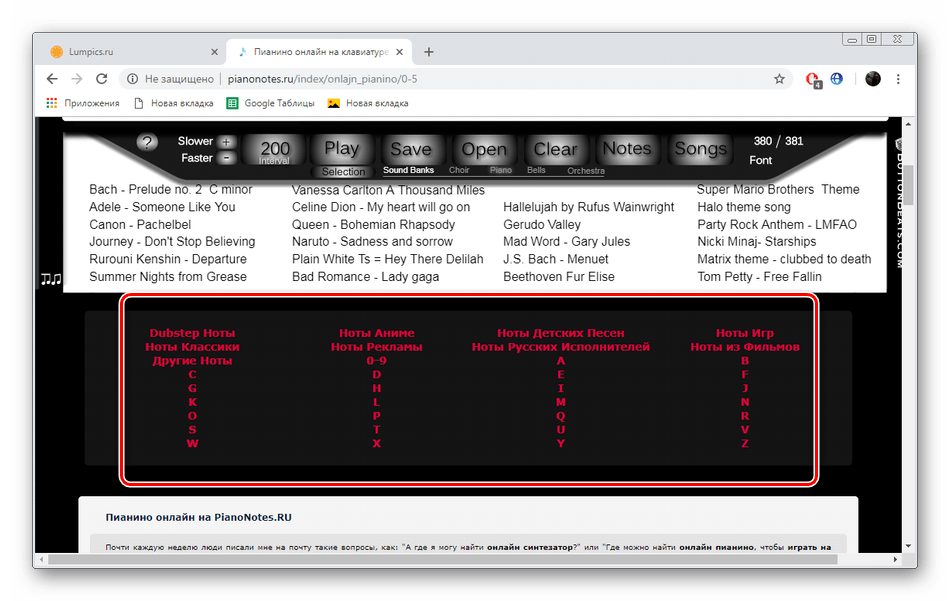
Task: Open the blue globe extension icon
Action: point(837,79)
